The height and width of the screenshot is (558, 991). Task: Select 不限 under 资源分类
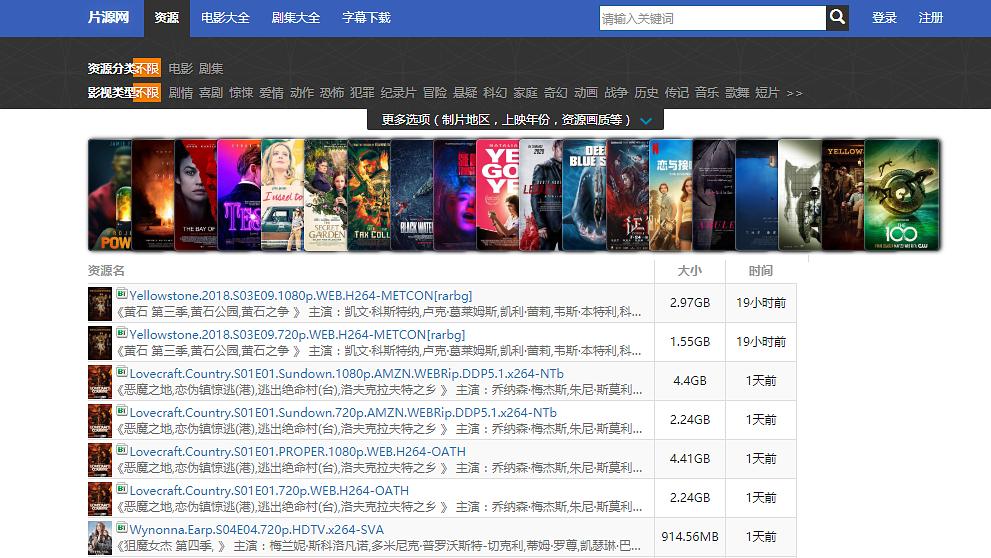coord(147,68)
